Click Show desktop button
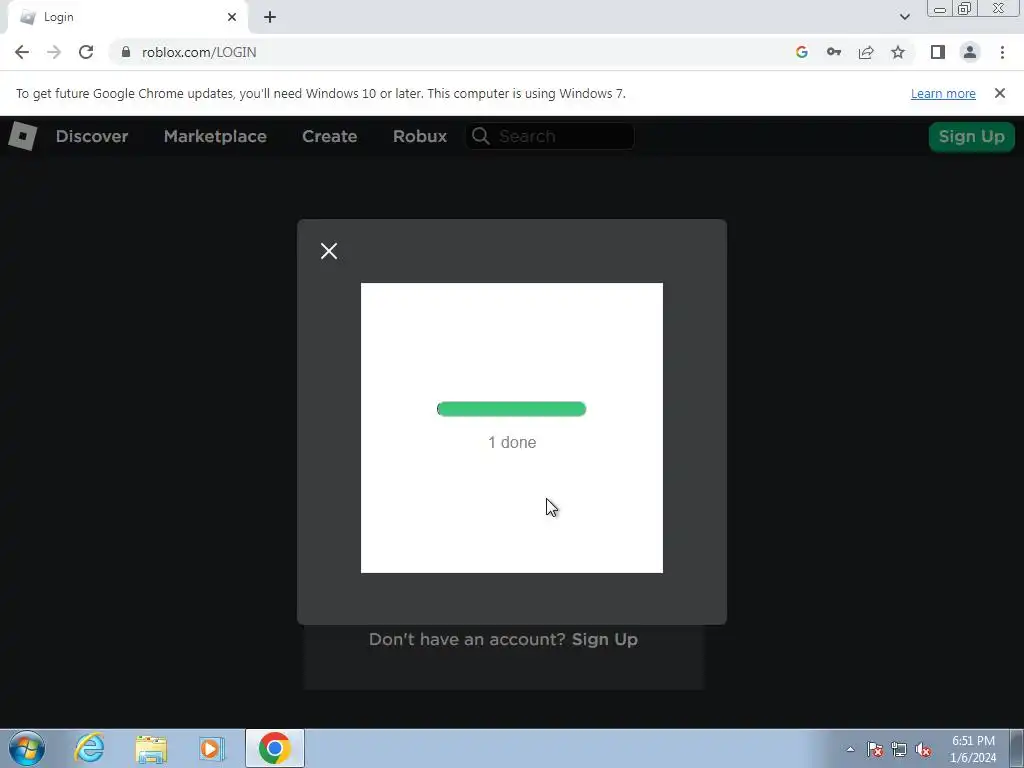Viewport: 1024px width, 768px height. tap(1017, 748)
